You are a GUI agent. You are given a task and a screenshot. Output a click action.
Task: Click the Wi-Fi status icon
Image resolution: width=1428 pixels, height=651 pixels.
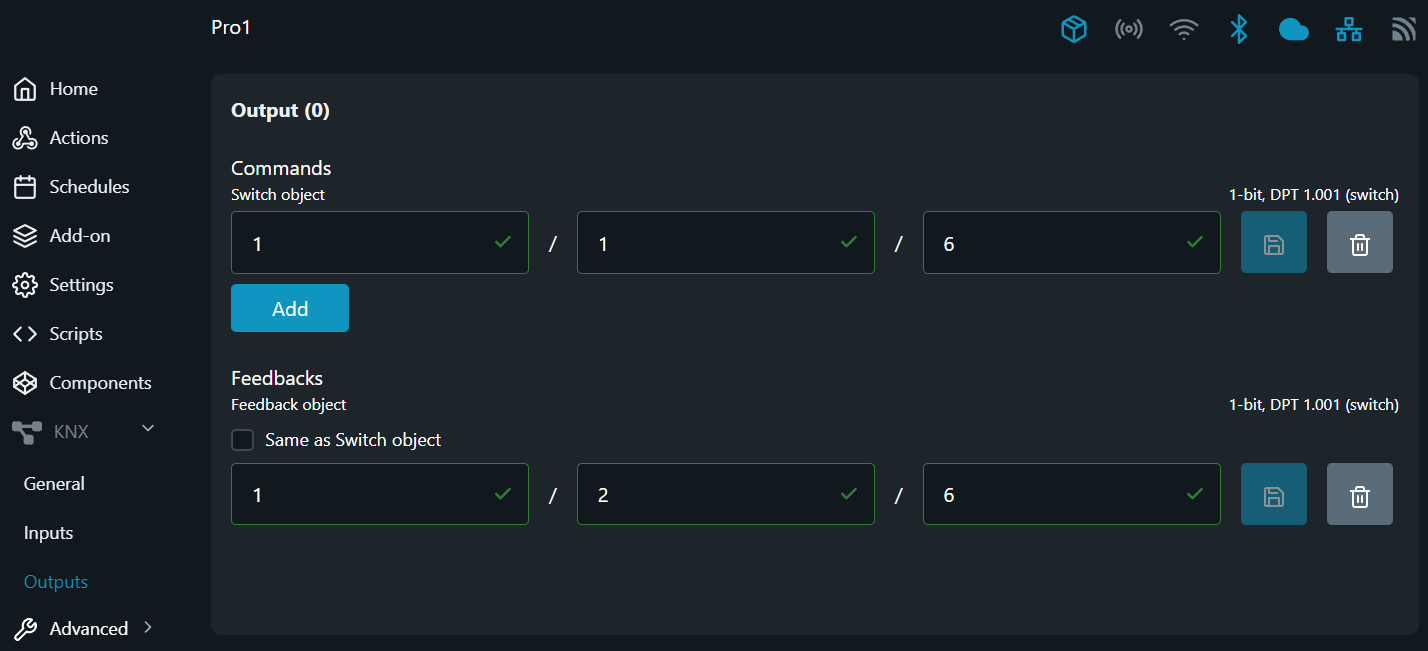tap(1184, 30)
